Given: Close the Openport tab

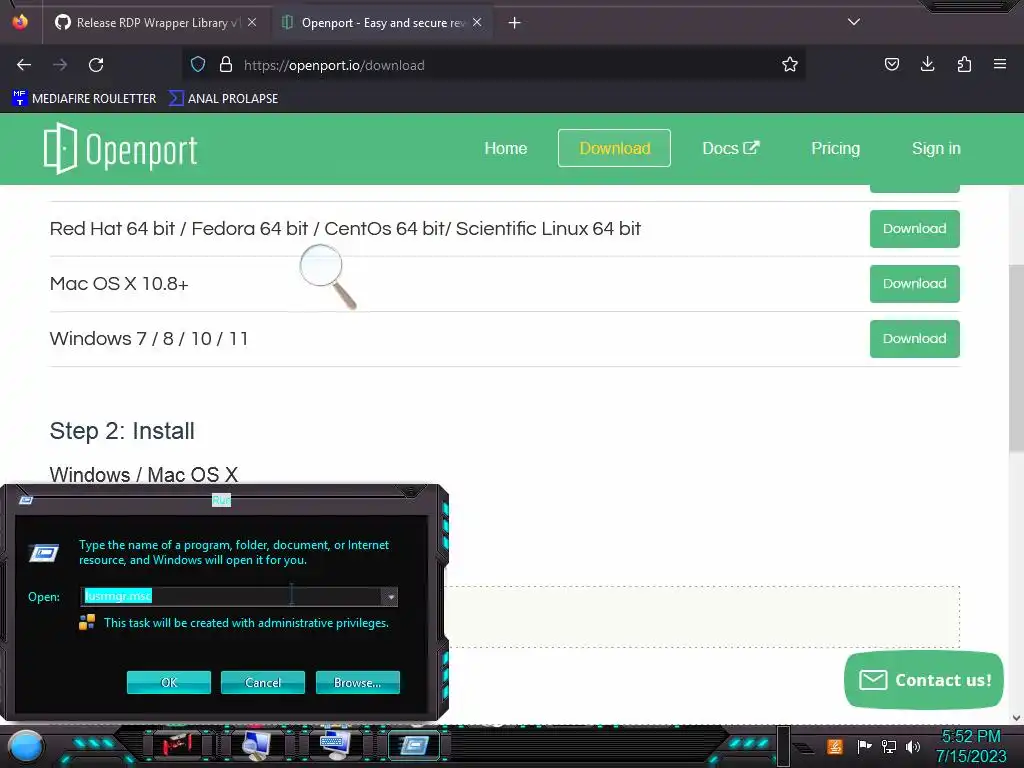Looking at the screenshot, I should tap(477, 22).
